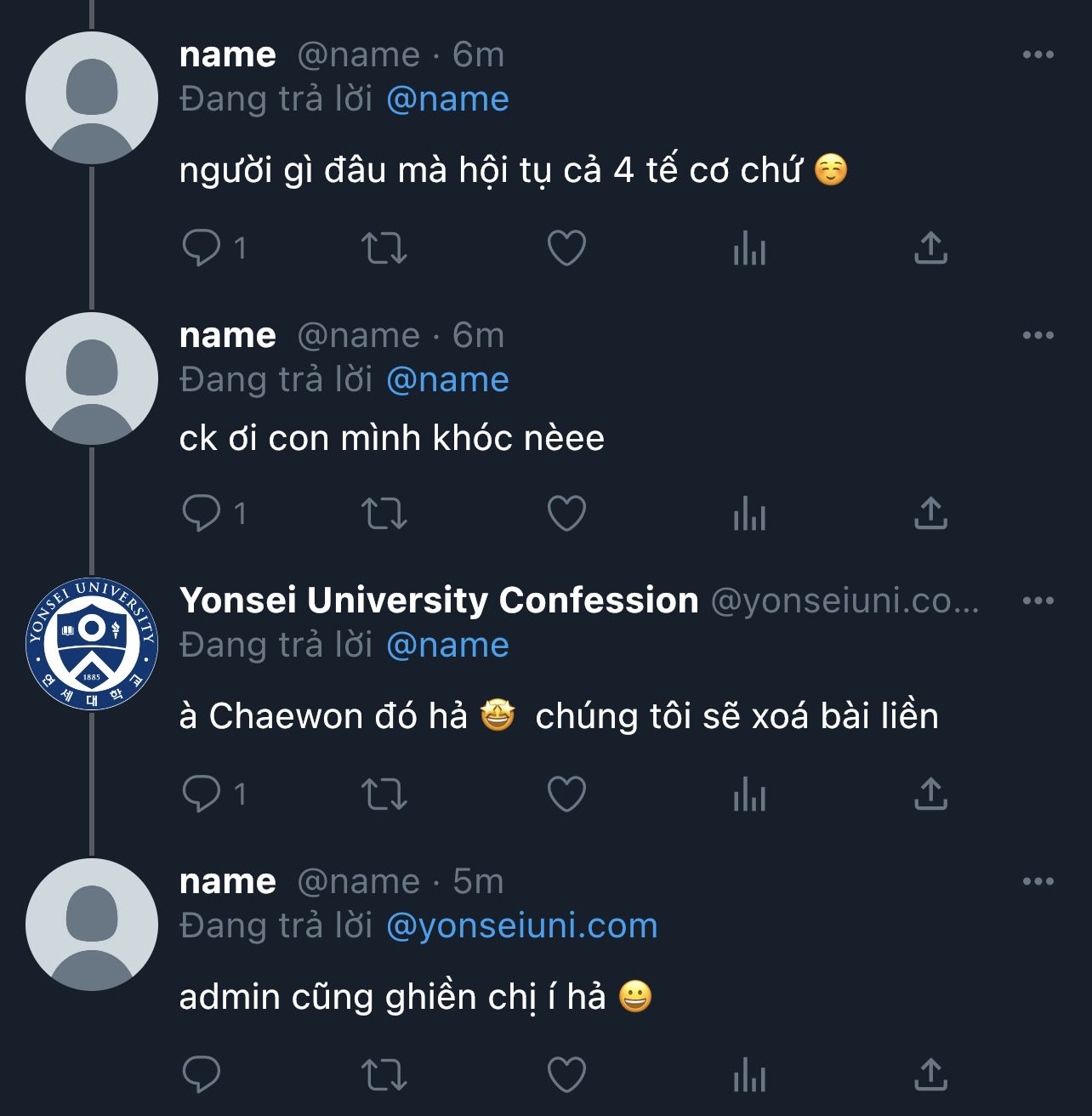This screenshot has width=1092, height=1116.
Task: Open more options on the '4 tế cơ' tweet
Action: [1038, 55]
